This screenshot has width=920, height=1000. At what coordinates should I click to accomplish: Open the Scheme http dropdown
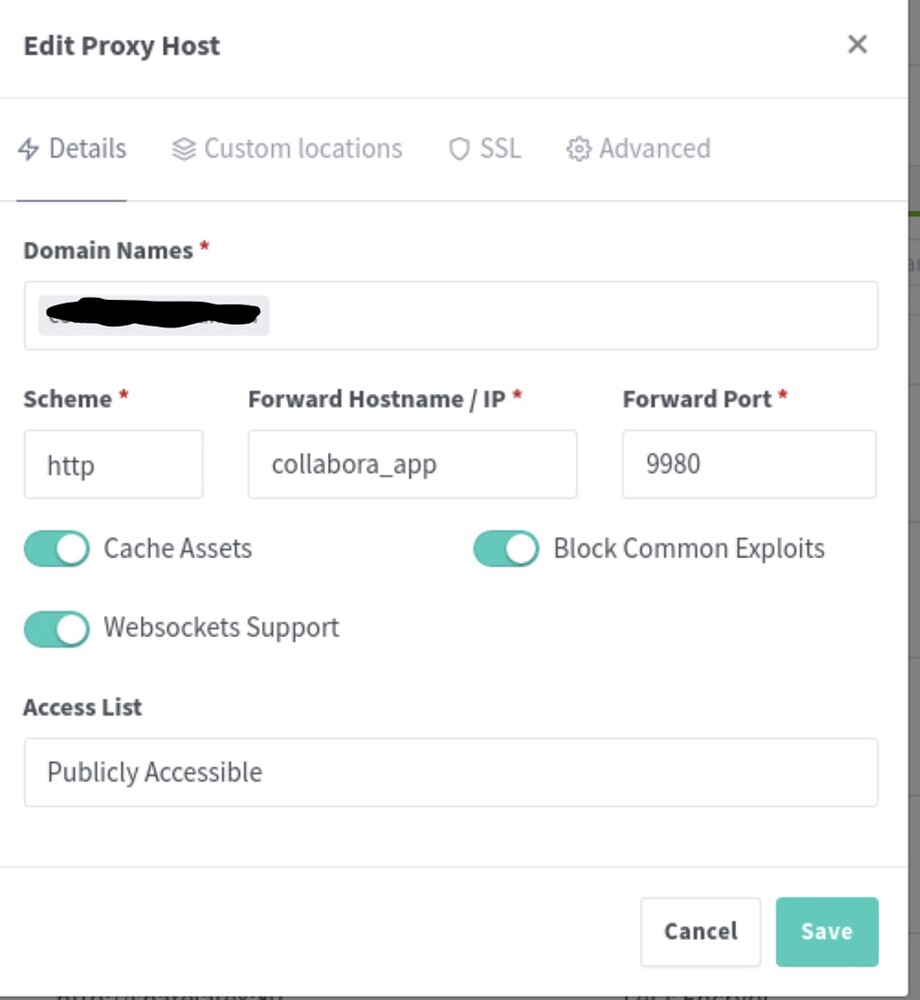tap(113, 464)
